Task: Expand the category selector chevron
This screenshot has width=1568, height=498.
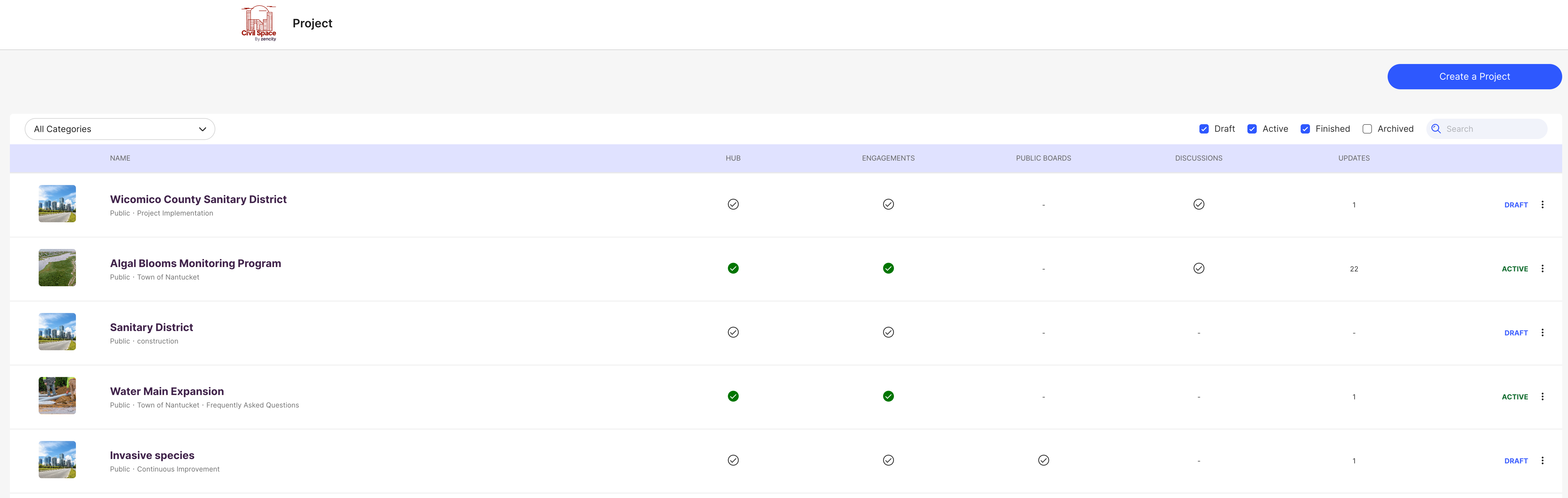Action: [x=202, y=129]
